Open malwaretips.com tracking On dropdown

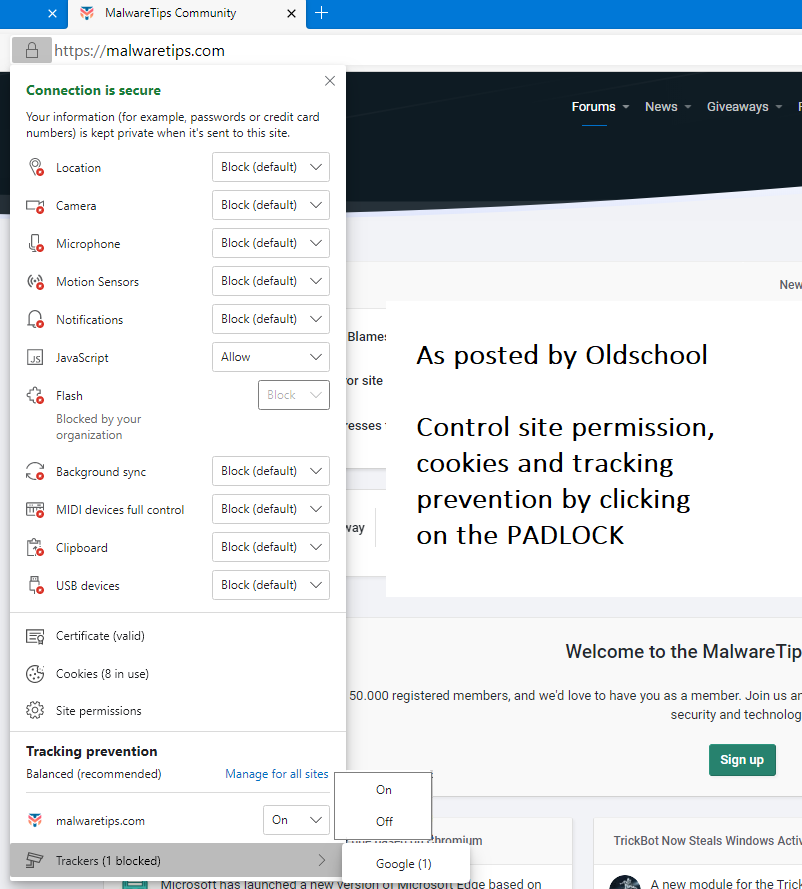click(x=296, y=820)
